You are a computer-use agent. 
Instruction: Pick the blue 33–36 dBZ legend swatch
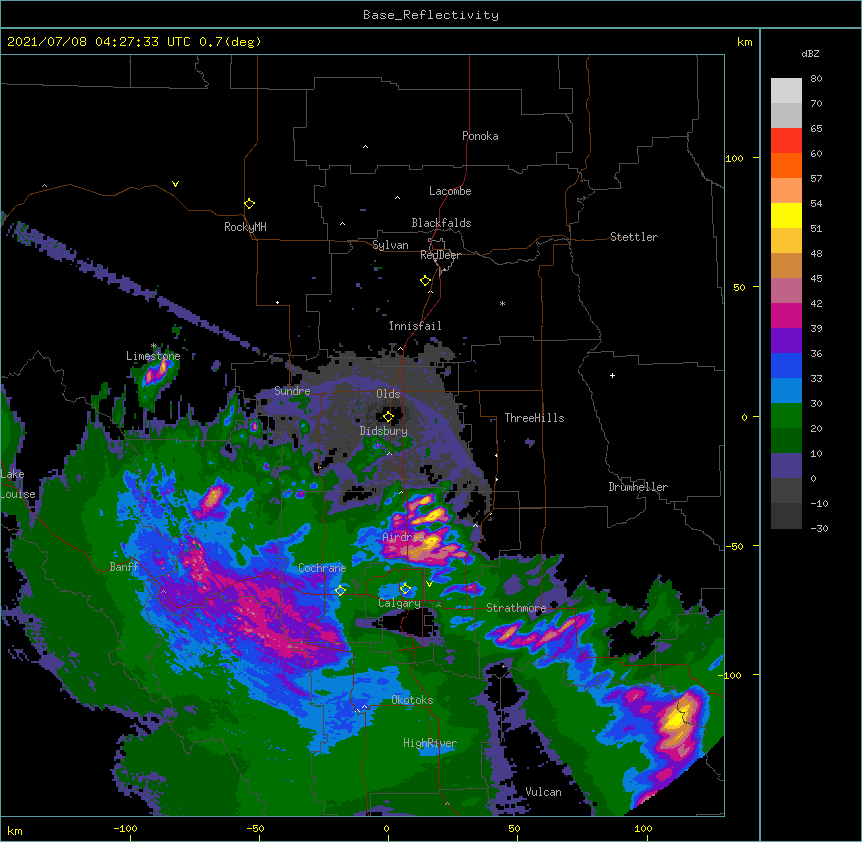click(x=786, y=365)
